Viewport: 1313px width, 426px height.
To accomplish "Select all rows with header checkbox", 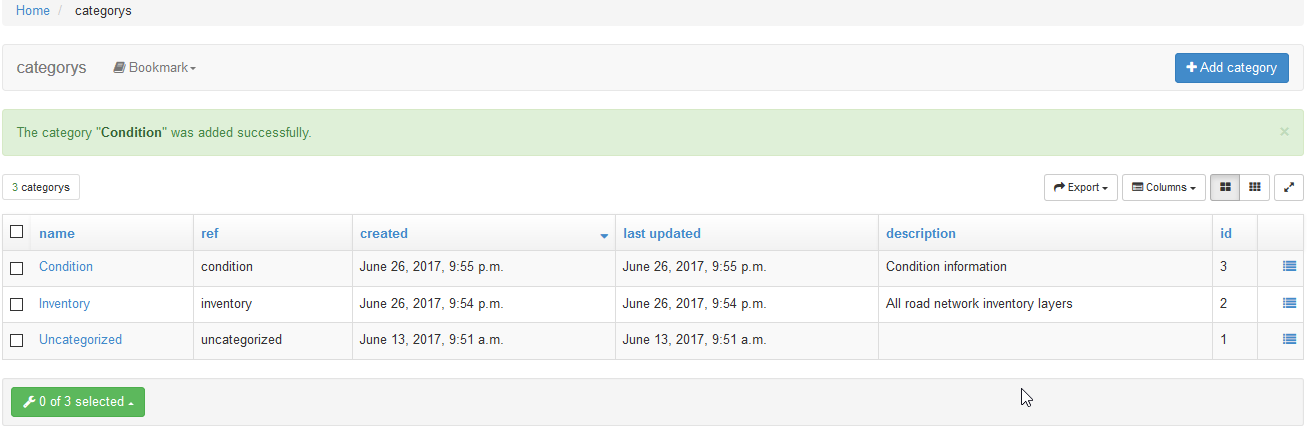I will pos(16,232).
